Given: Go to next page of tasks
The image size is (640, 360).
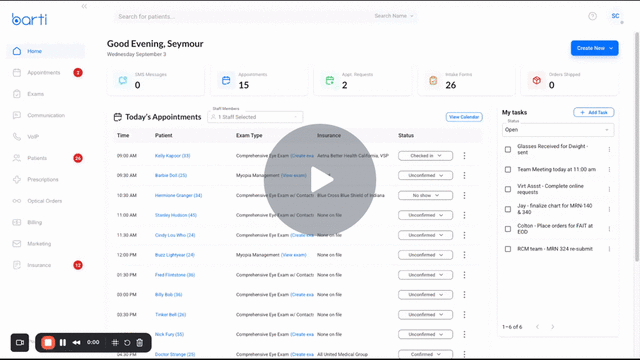Looking at the screenshot, I should pos(553,327).
